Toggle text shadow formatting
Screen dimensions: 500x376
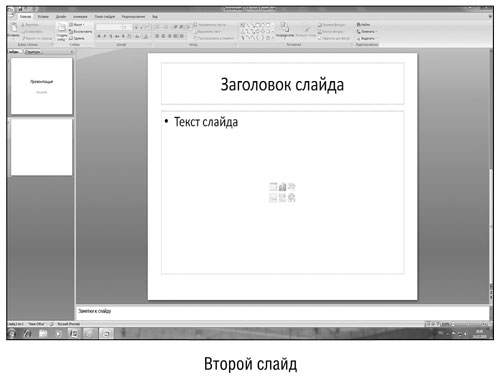[x=123, y=36]
